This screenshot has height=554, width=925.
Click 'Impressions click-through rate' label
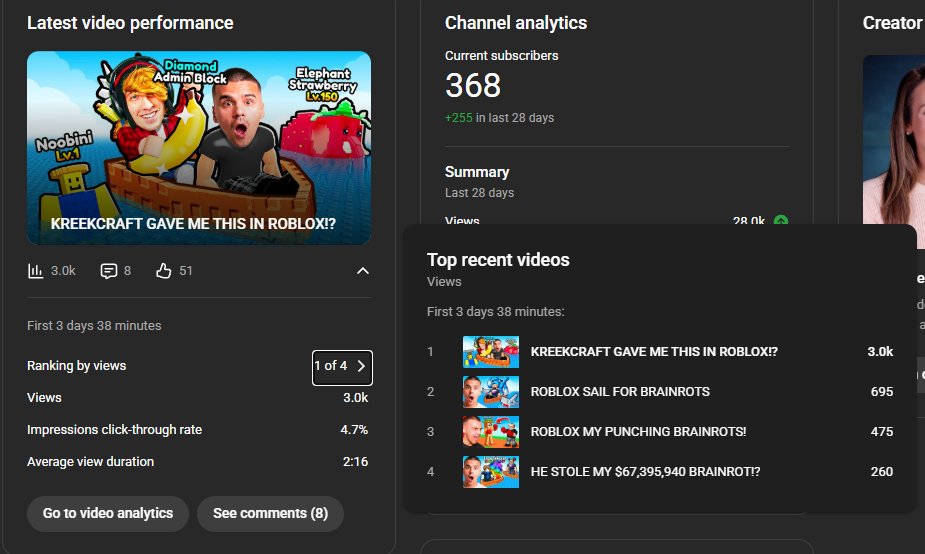(114, 430)
